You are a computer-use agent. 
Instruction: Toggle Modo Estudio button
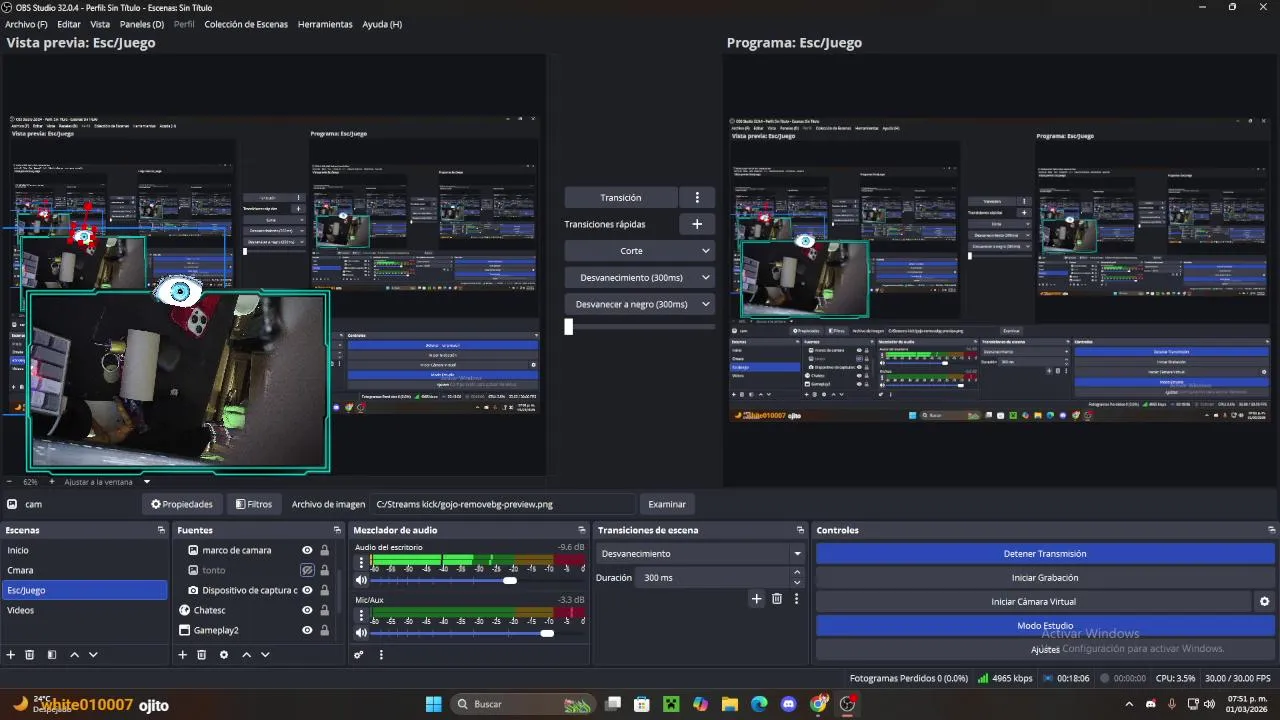[x=1045, y=626]
